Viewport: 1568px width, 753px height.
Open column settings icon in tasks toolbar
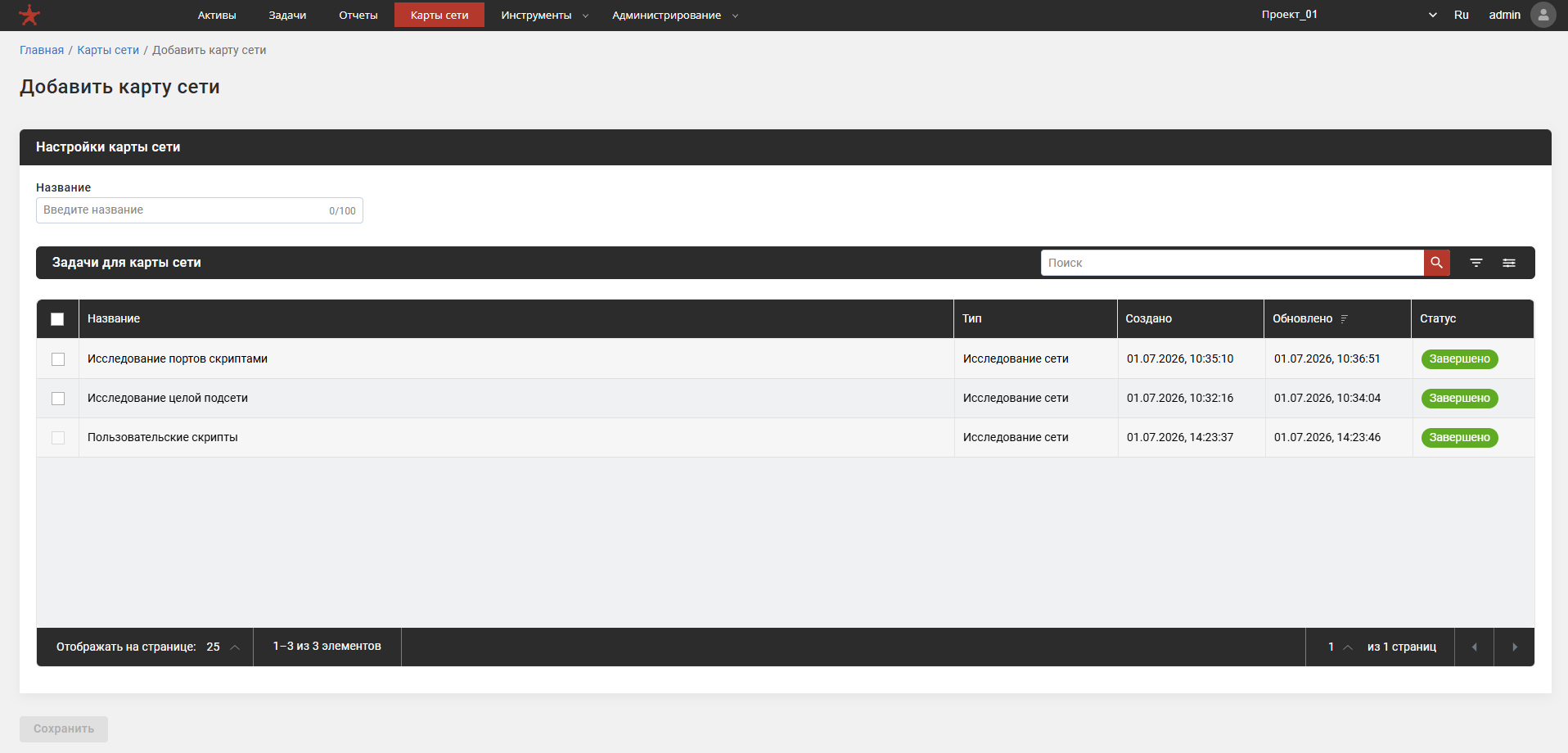pyautogui.click(x=1508, y=263)
